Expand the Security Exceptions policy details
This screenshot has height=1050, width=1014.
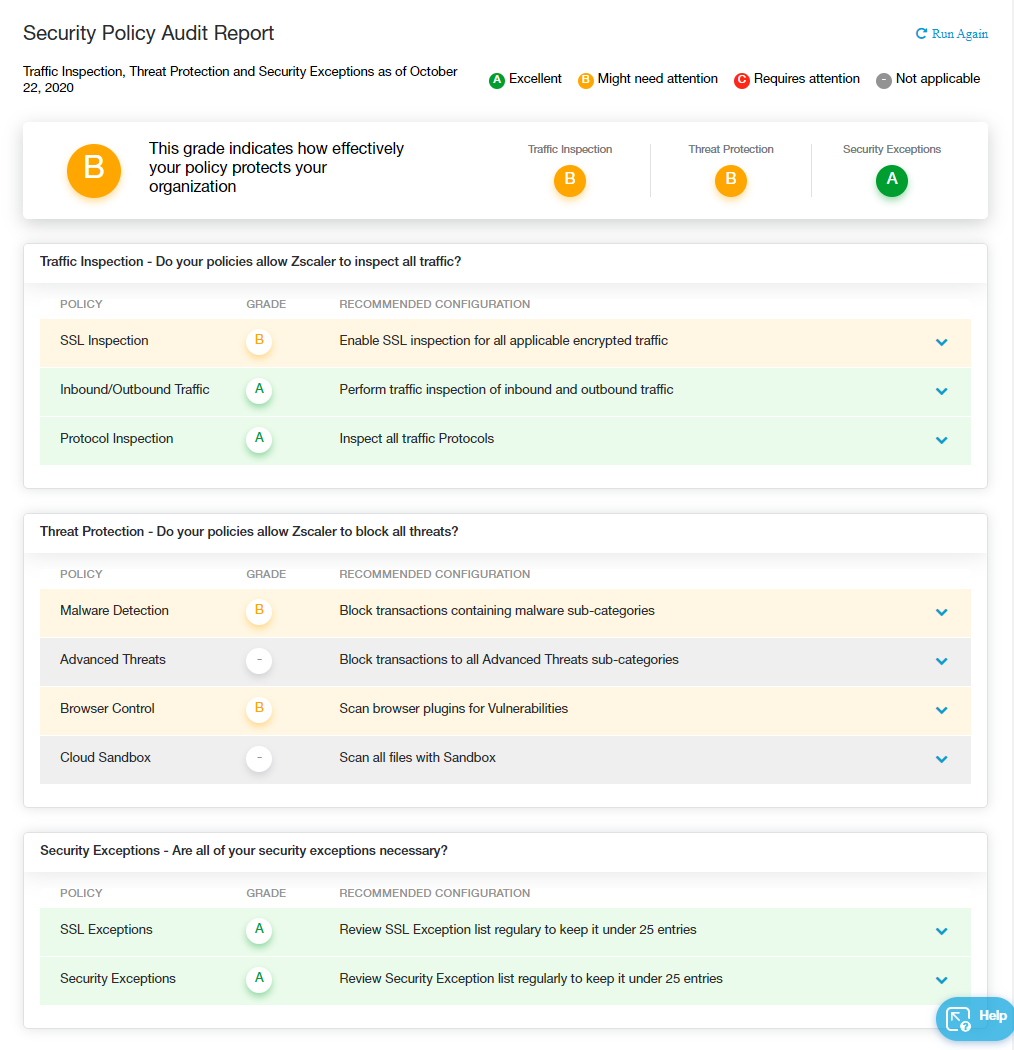[941, 979]
